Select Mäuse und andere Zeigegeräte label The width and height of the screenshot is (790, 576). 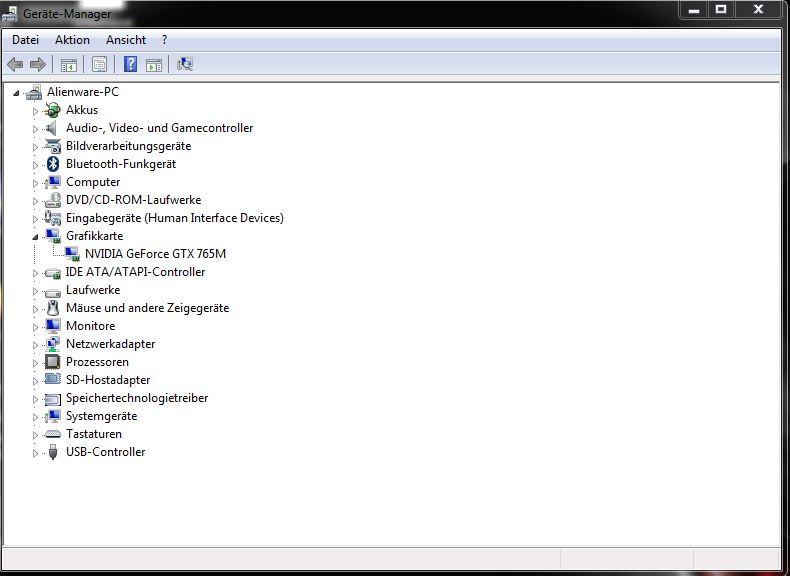click(148, 308)
